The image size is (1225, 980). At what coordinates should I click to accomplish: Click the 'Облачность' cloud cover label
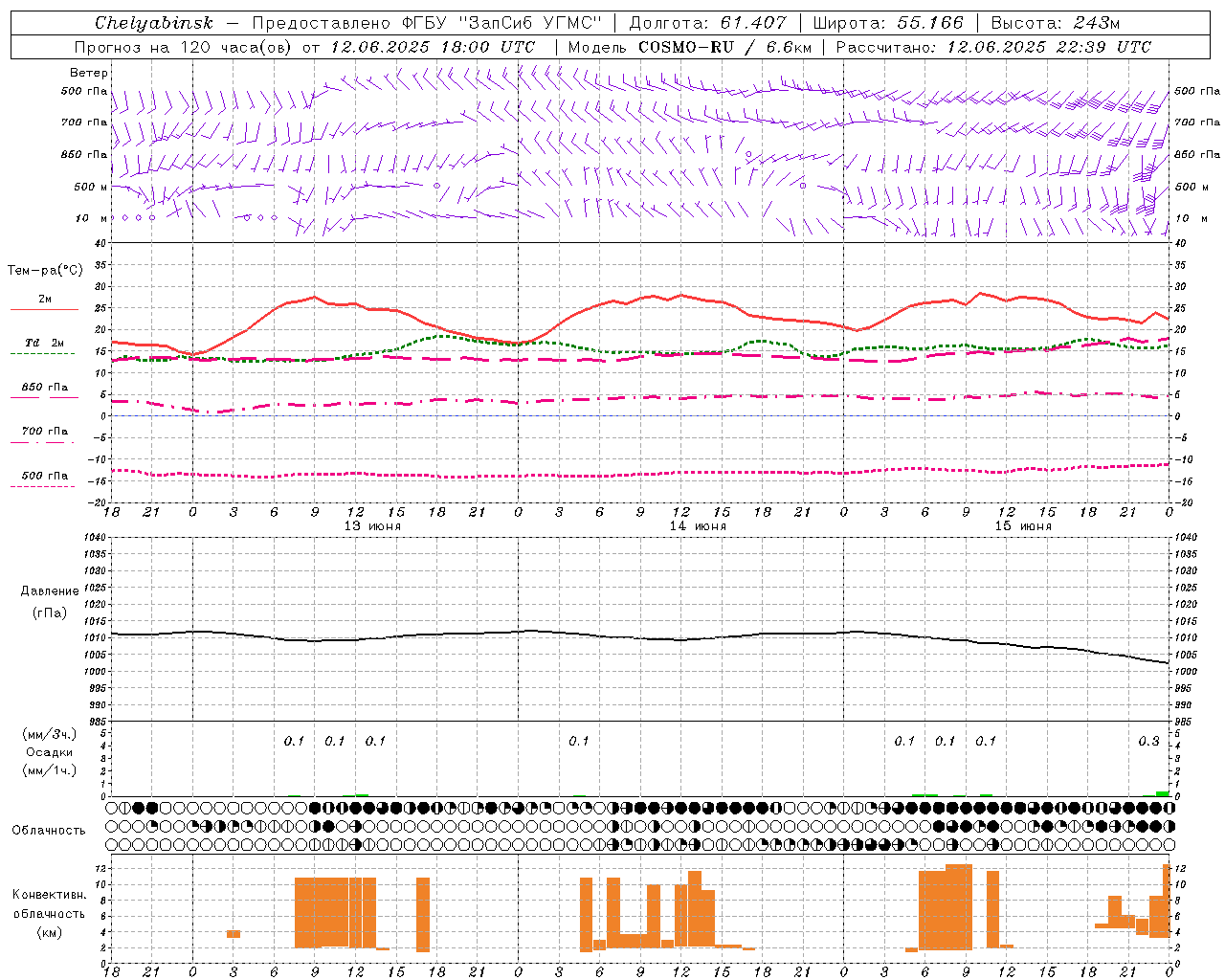pos(49,830)
